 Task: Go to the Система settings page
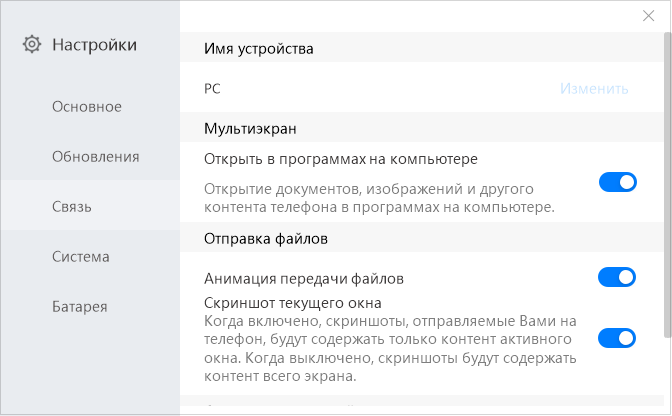81,257
